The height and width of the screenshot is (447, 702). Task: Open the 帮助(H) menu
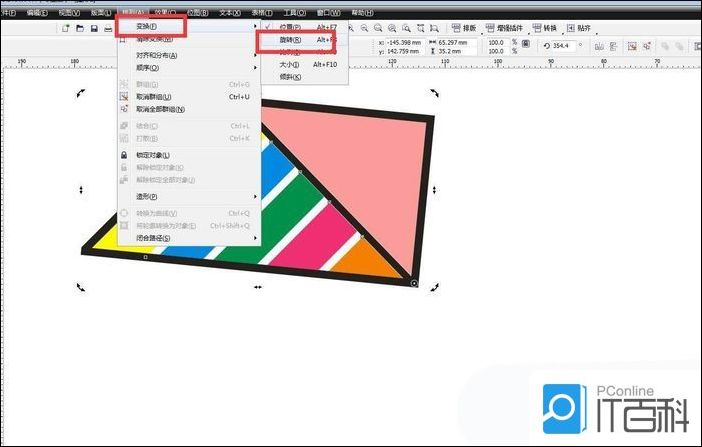362,13
